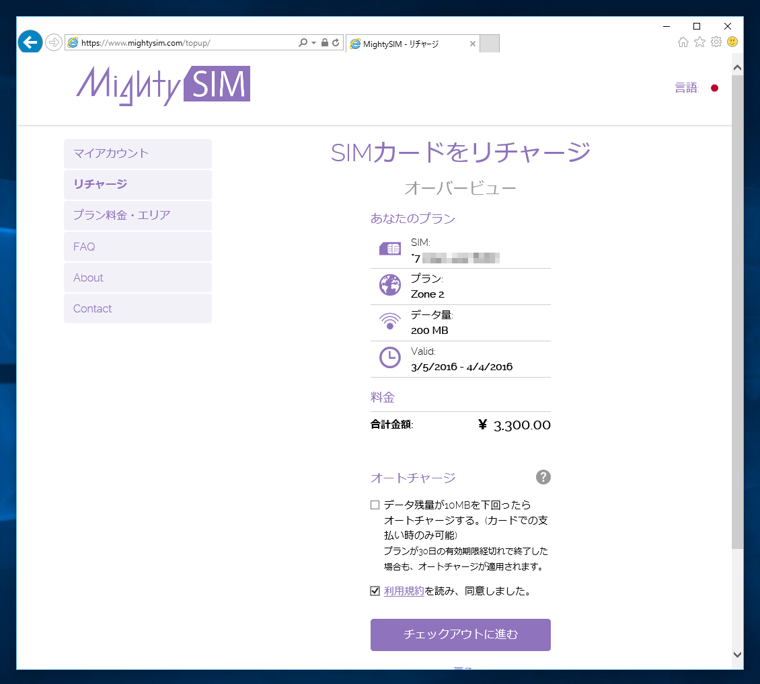760x684 pixels.
Task: Click the SIMカードをリチャージ page title
Action: click(x=460, y=152)
